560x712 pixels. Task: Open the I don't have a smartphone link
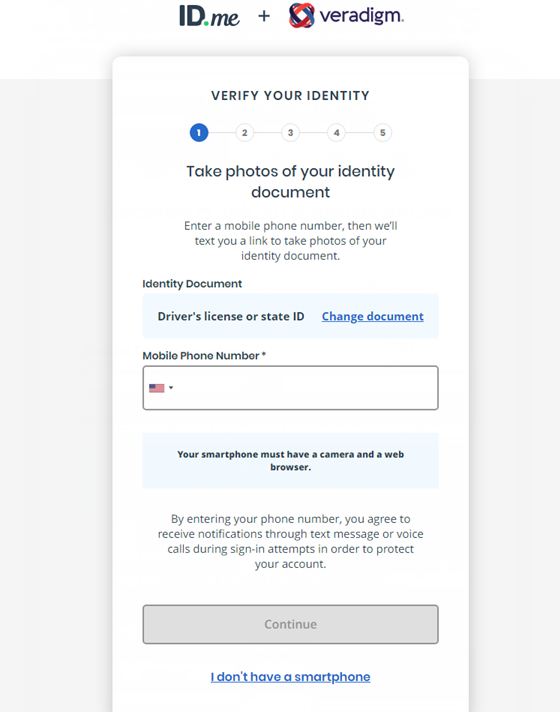[x=291, y=677]
